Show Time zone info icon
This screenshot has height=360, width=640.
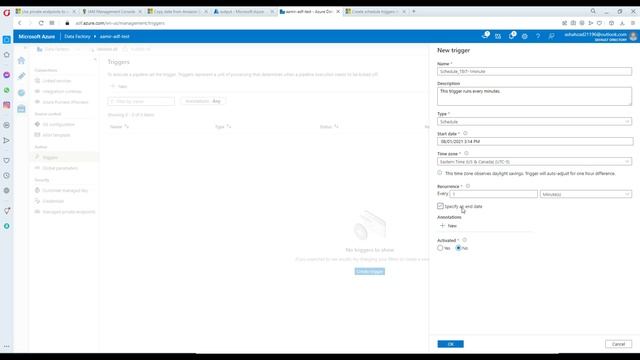tap(466, 153)
